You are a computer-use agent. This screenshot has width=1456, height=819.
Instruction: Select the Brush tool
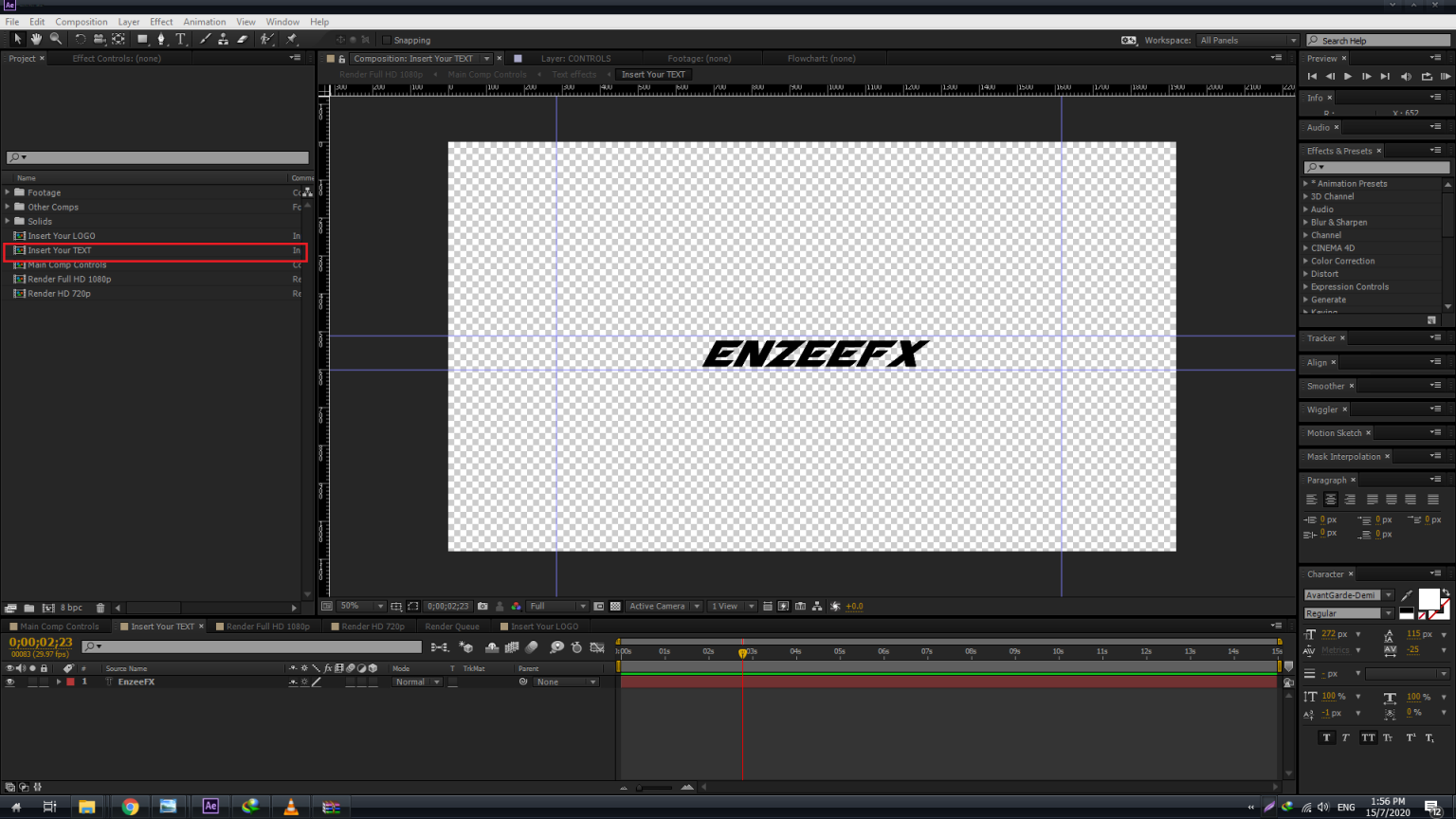click(205, 39)
